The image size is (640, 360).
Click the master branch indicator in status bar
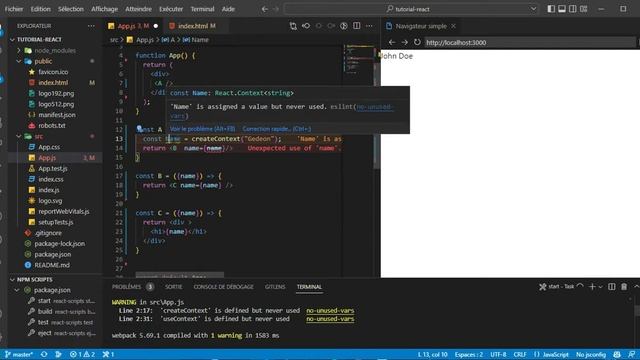(19, 354)
